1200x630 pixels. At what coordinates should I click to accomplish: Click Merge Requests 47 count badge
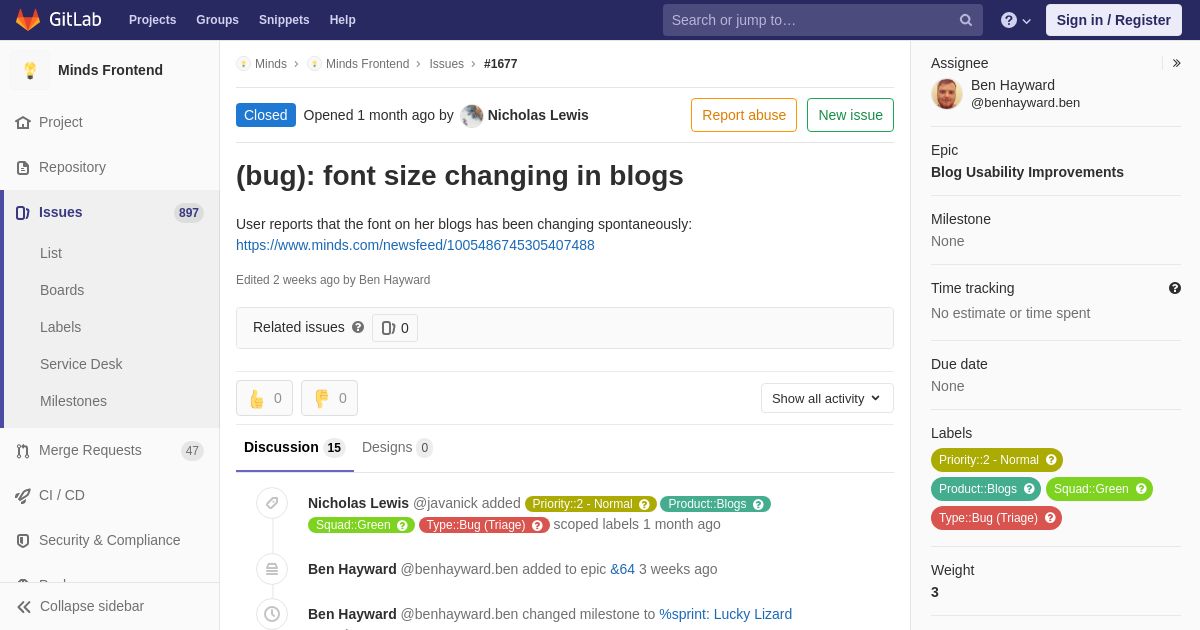click(192, 451)
